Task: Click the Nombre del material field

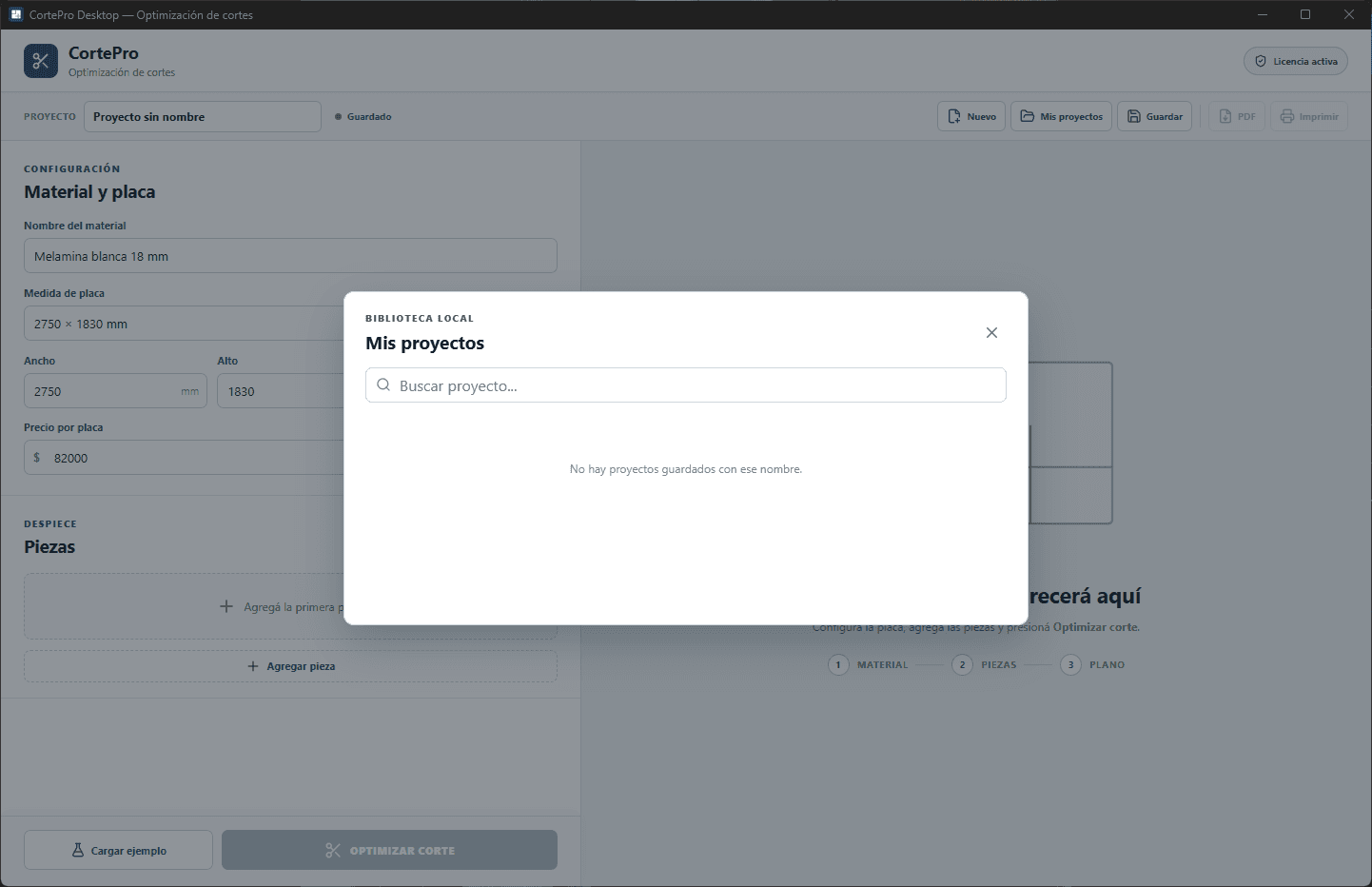Action: pos(290,256)
